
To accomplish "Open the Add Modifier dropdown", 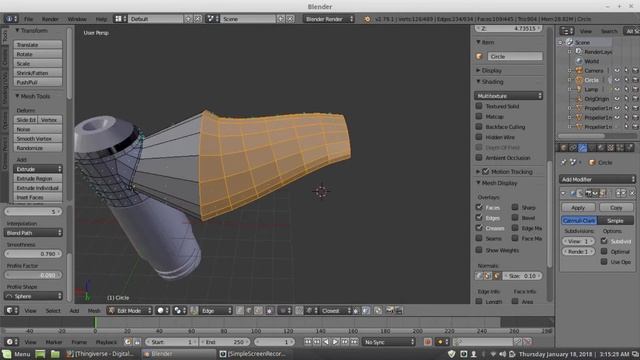I will pos(598,179).
